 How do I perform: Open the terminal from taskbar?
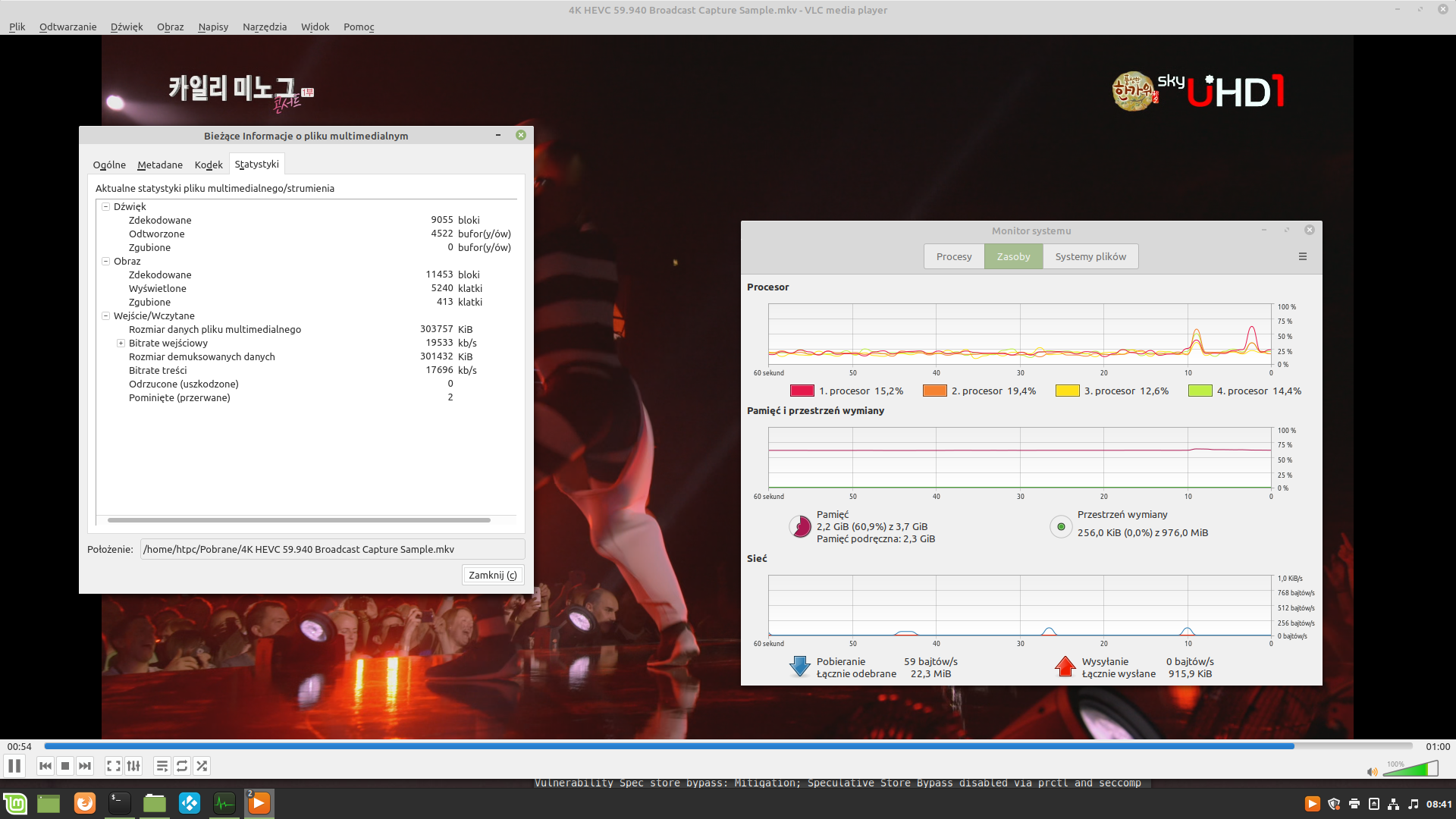click(x=120, y=803)
